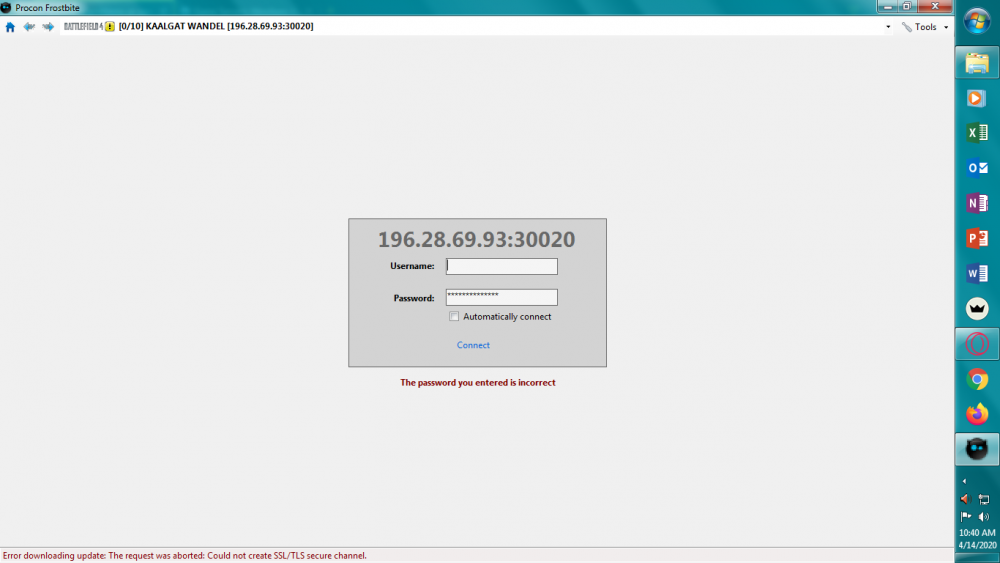Open the volume speaker control in tray
Image resolution: width=1000 pixels, height=563 pixels.
[984, 516]
